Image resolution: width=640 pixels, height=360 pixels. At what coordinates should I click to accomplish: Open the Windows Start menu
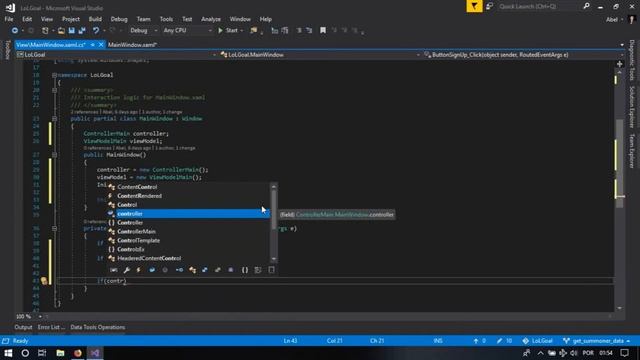(x=8, y=353)
